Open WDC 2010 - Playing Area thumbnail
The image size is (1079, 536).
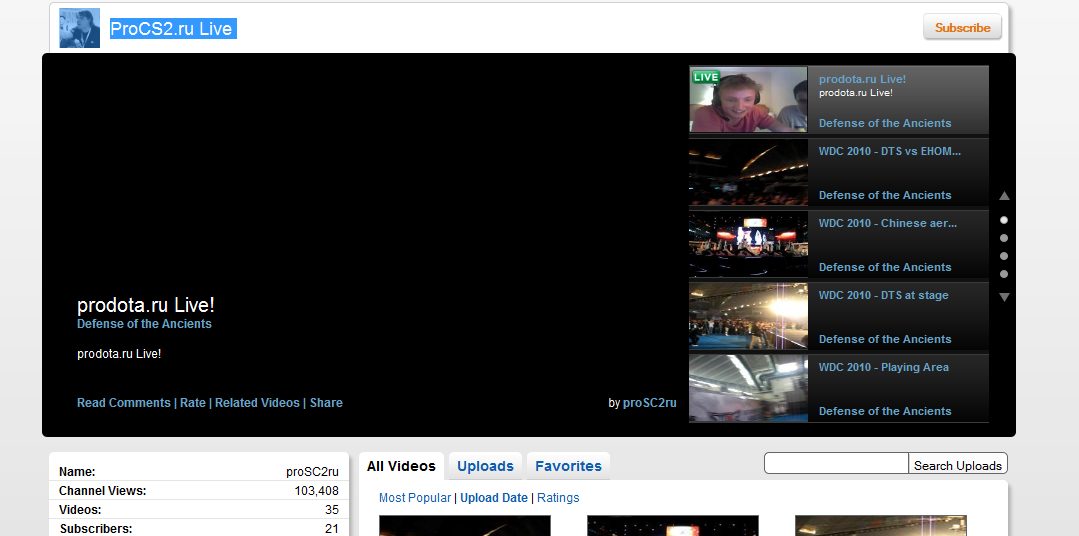tap(748, 388)
